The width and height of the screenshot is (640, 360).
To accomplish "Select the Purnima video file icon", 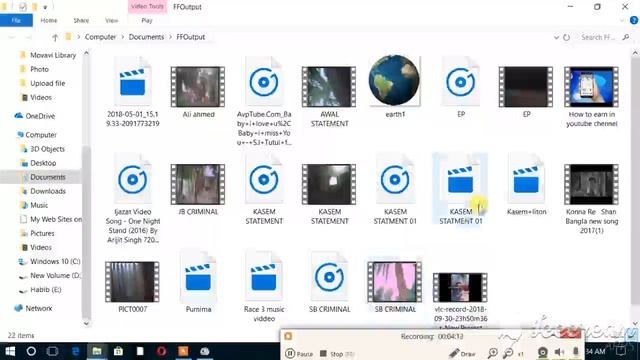I will click(x=198, y=277).
